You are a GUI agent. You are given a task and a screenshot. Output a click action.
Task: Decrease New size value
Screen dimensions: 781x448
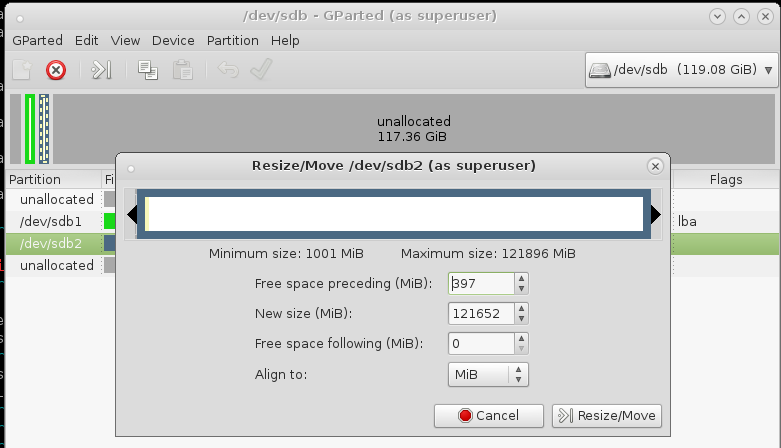521,318
